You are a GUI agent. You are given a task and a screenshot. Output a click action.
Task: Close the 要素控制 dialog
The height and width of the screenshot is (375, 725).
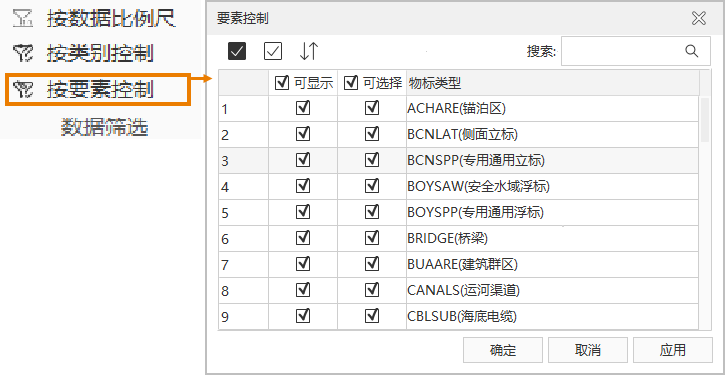pyautogui.click(x=699, y=18)
